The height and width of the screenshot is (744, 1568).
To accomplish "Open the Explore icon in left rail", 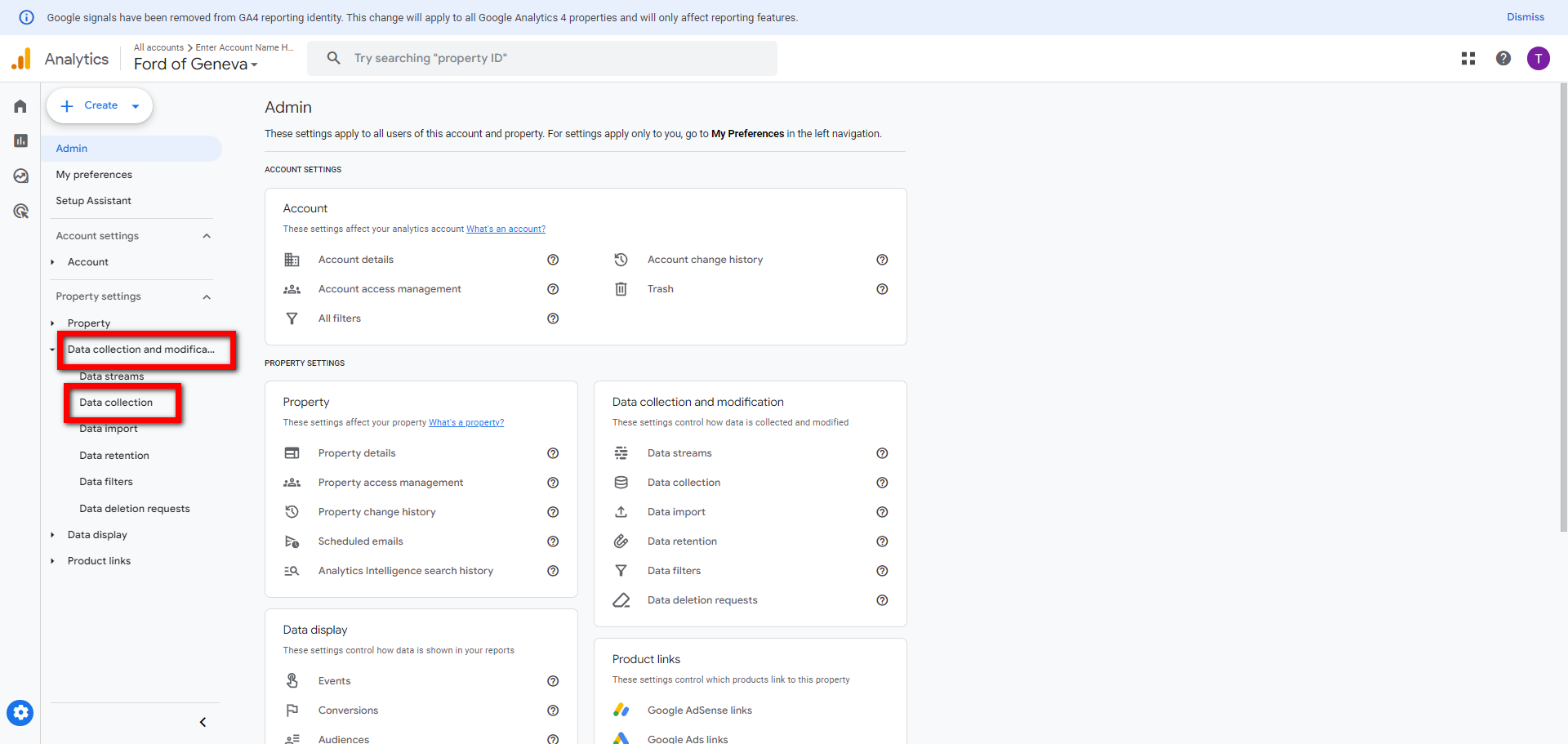I will 20,176.
